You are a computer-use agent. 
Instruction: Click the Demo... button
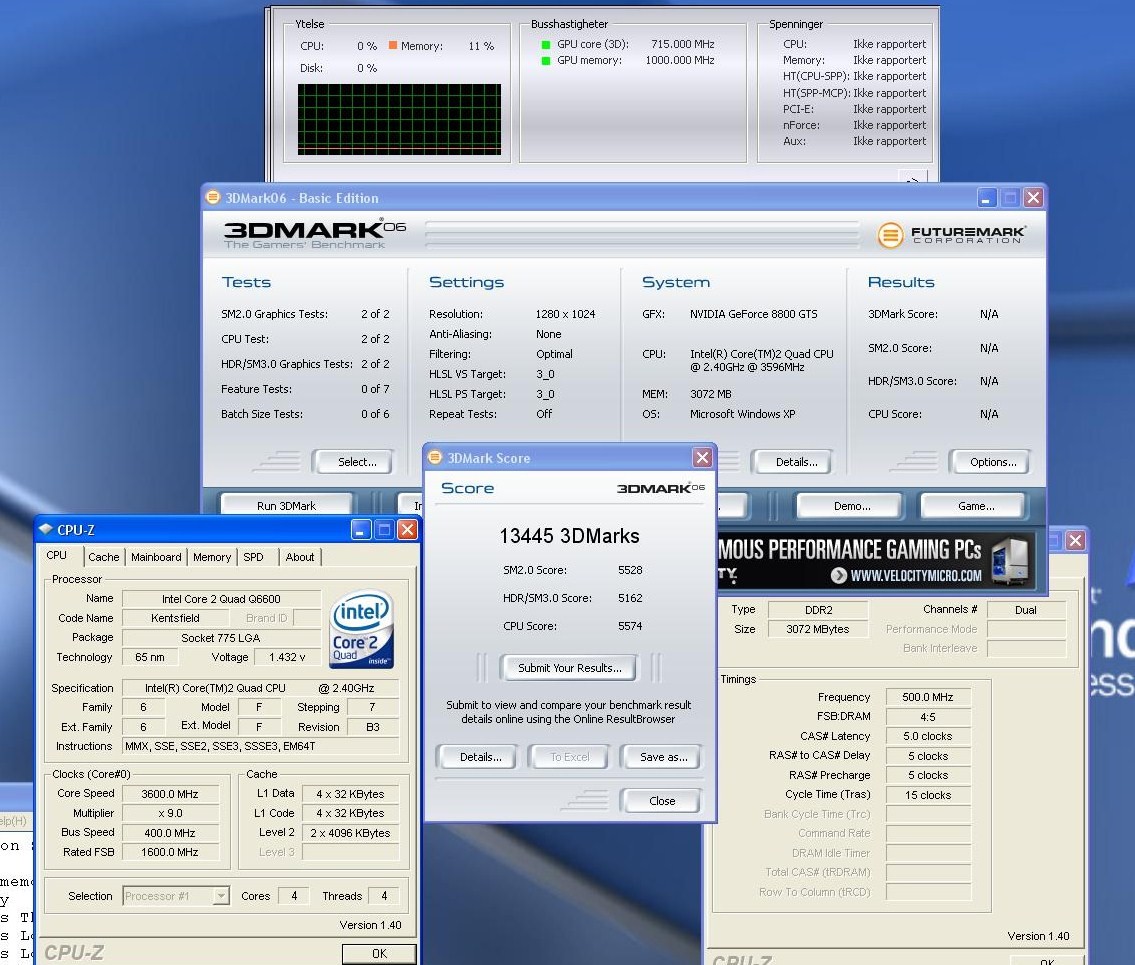pos(851,506)
